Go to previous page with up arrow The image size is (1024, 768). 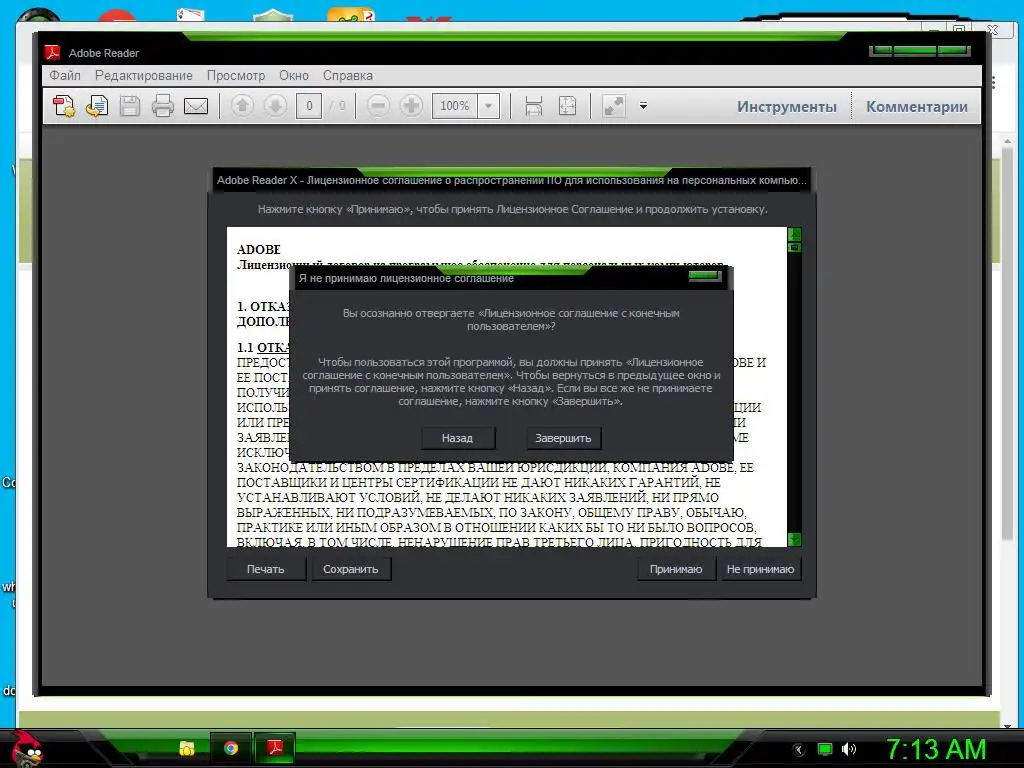(242, 106)
